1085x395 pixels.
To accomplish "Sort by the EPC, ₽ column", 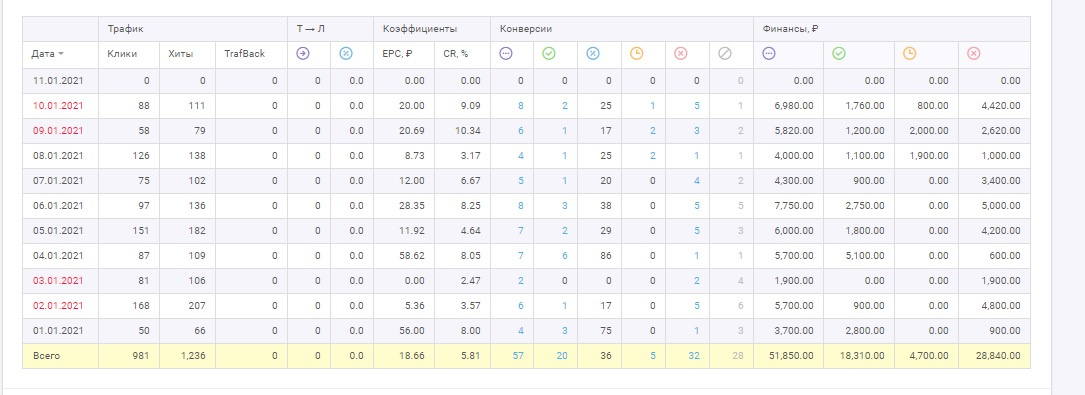I will pyautogui.click(x=398, y=54).
